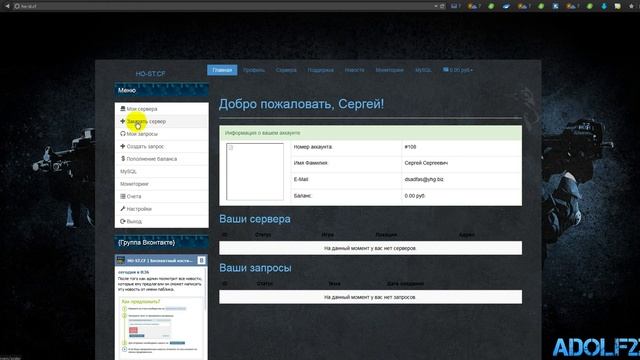
Task: Click the 'Ваши сервера' heading
Action: [x=255, y=219]
